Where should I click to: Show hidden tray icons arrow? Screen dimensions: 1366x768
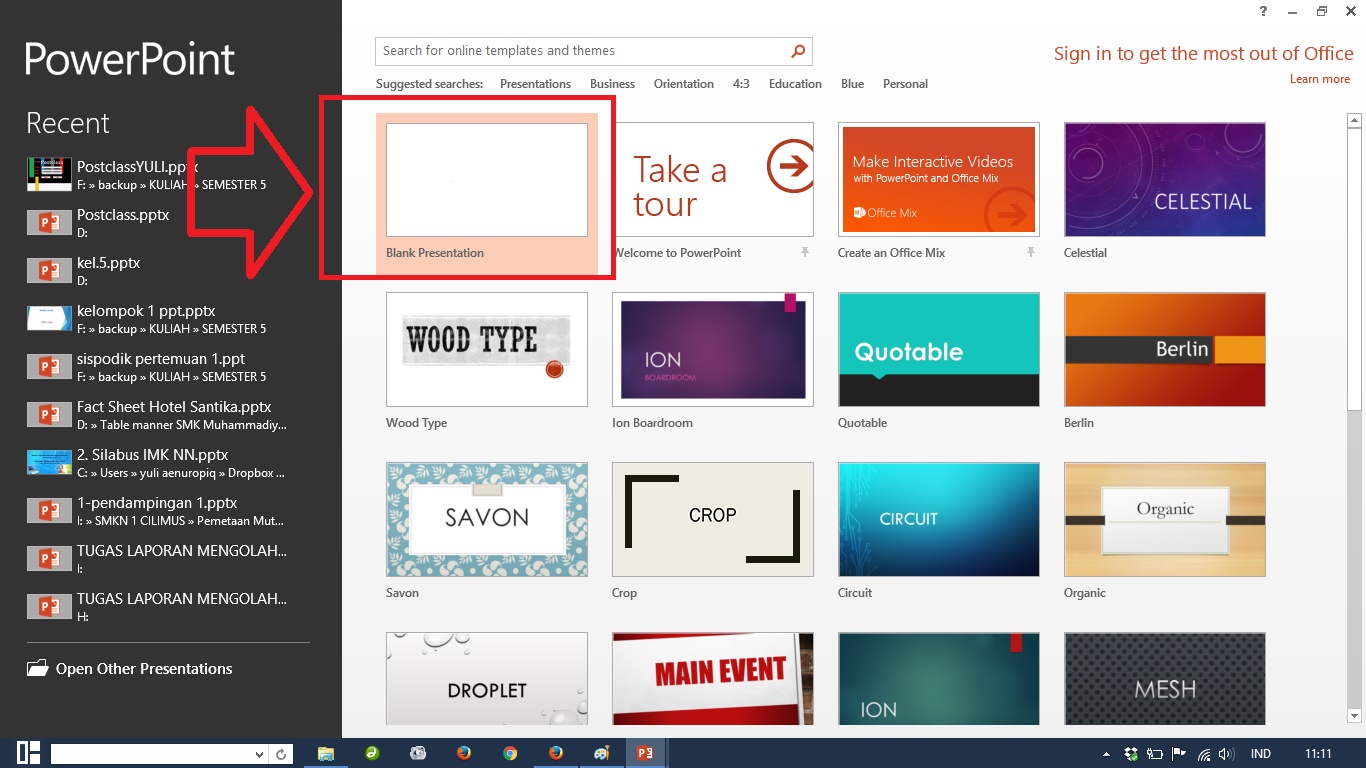coord(1106,754)
